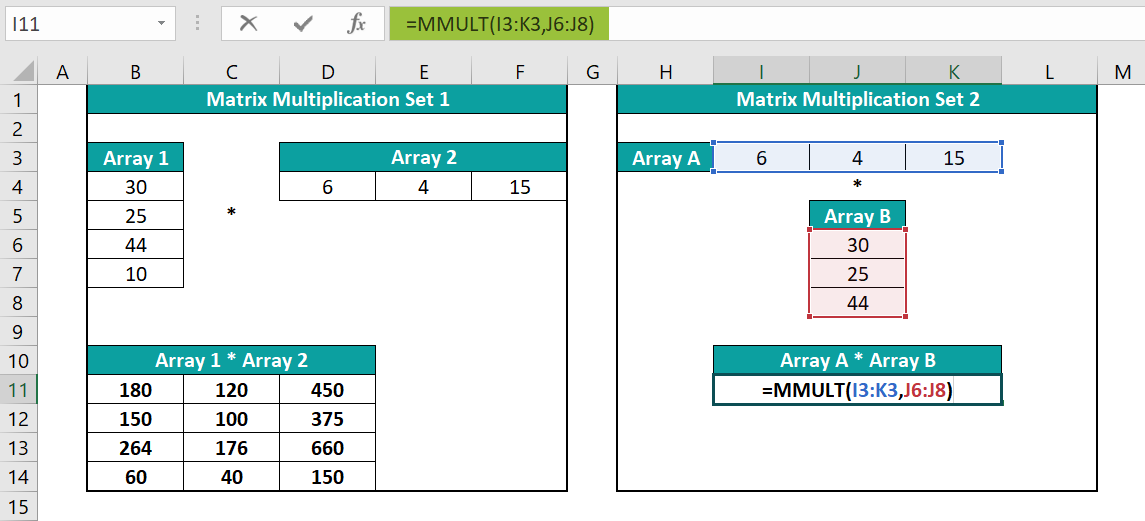
Task: Click the asterisk in cell C5
Action: [231, 213]
